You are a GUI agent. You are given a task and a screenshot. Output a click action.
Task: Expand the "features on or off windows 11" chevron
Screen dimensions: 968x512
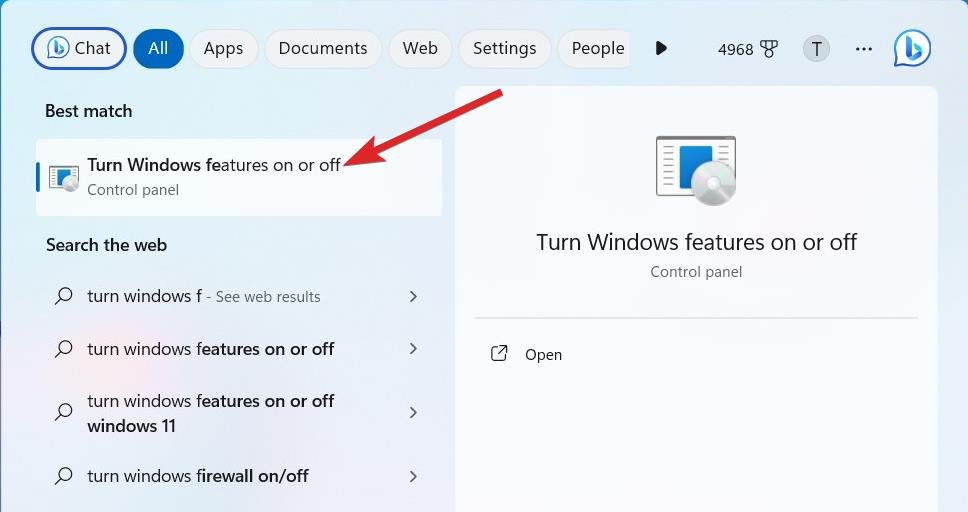(x=413, y=412)
